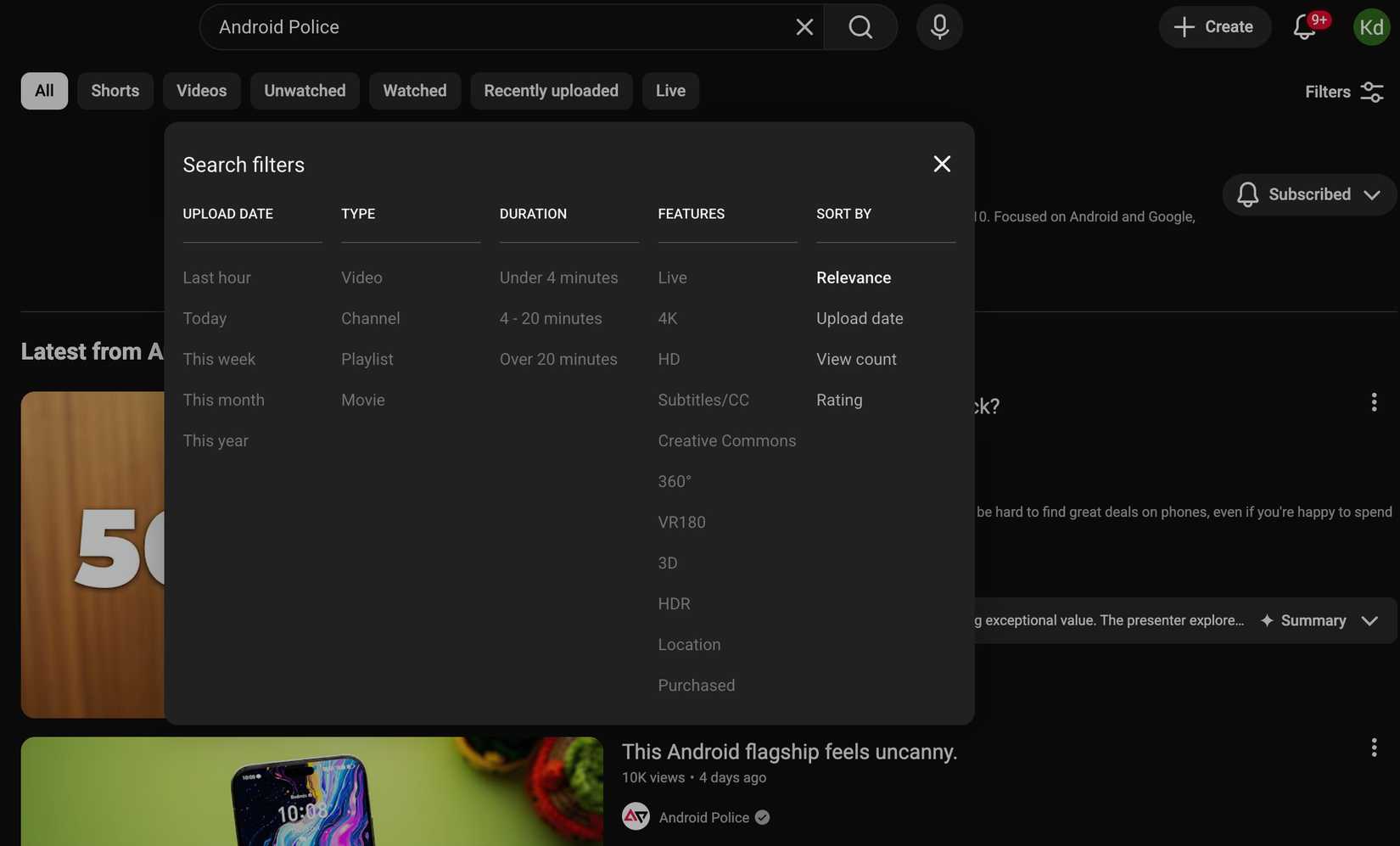This screenshot has width=1400, height=846.
Task: Select Upload date under Sort by
Action: point(859,318)
